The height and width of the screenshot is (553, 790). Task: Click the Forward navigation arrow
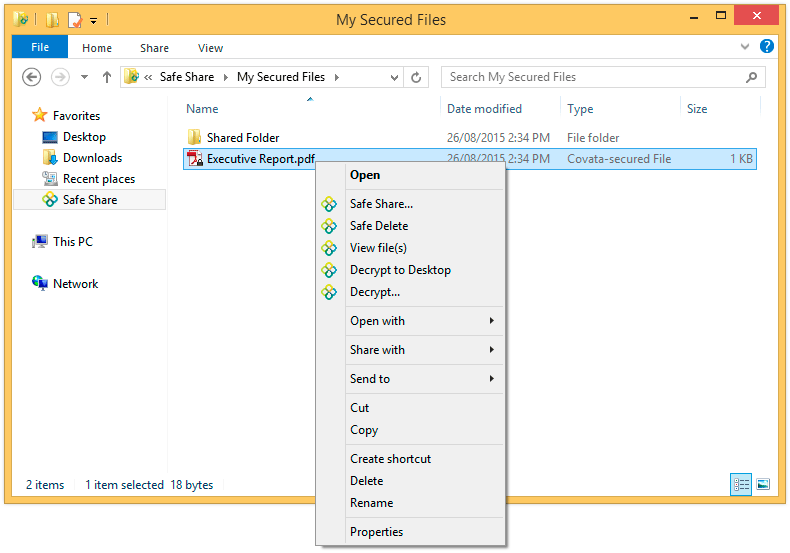pos(60,77)
